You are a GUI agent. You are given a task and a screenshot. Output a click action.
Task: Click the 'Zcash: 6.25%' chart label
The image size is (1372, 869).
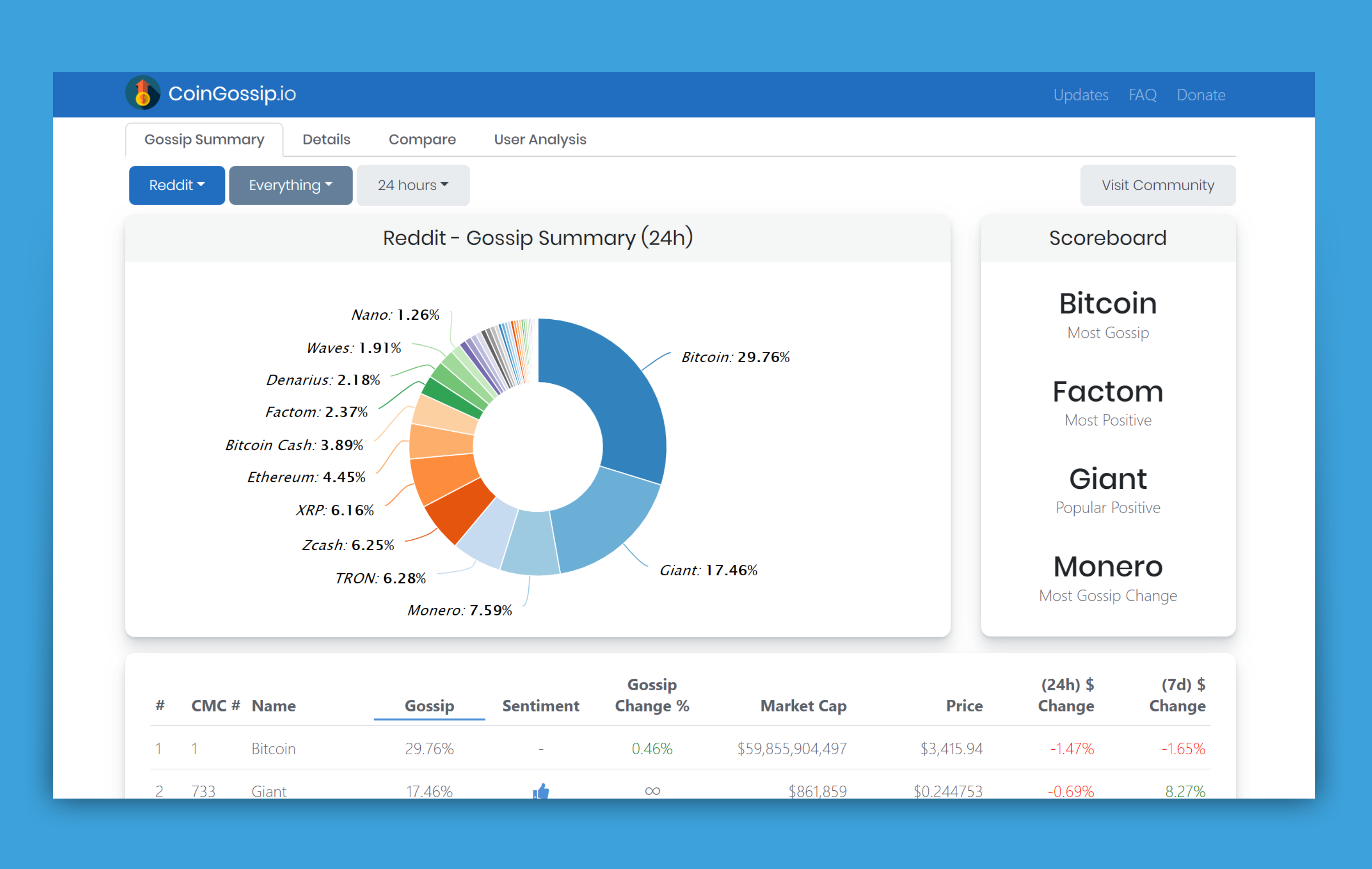click(x=348, y=545)
